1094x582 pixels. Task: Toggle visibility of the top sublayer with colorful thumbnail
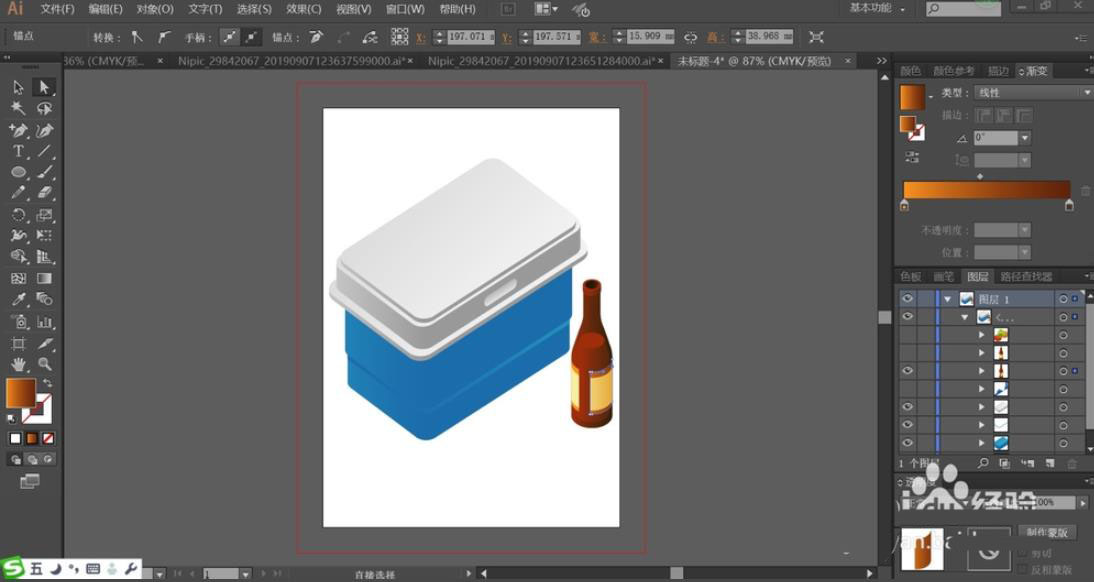pos(907,335)
